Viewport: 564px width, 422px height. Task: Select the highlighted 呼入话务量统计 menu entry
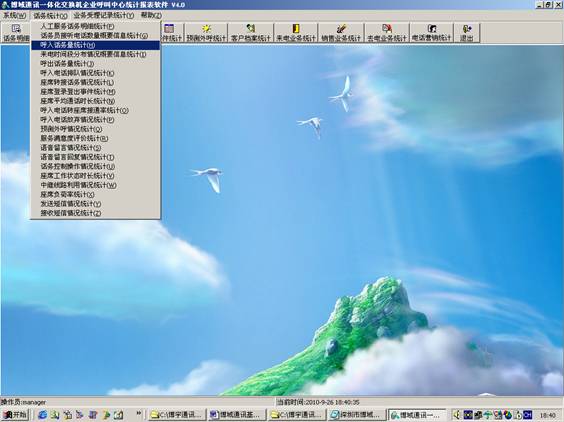(x=95, y=45)
